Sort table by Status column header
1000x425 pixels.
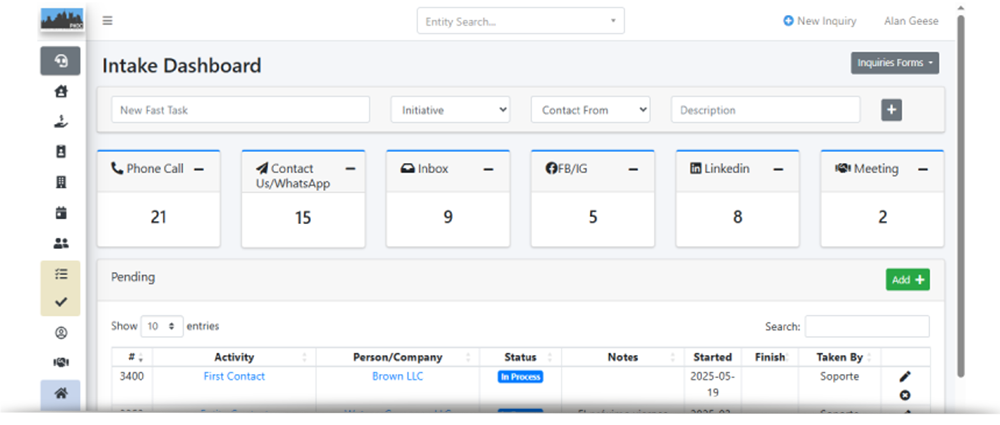[520, 357]
